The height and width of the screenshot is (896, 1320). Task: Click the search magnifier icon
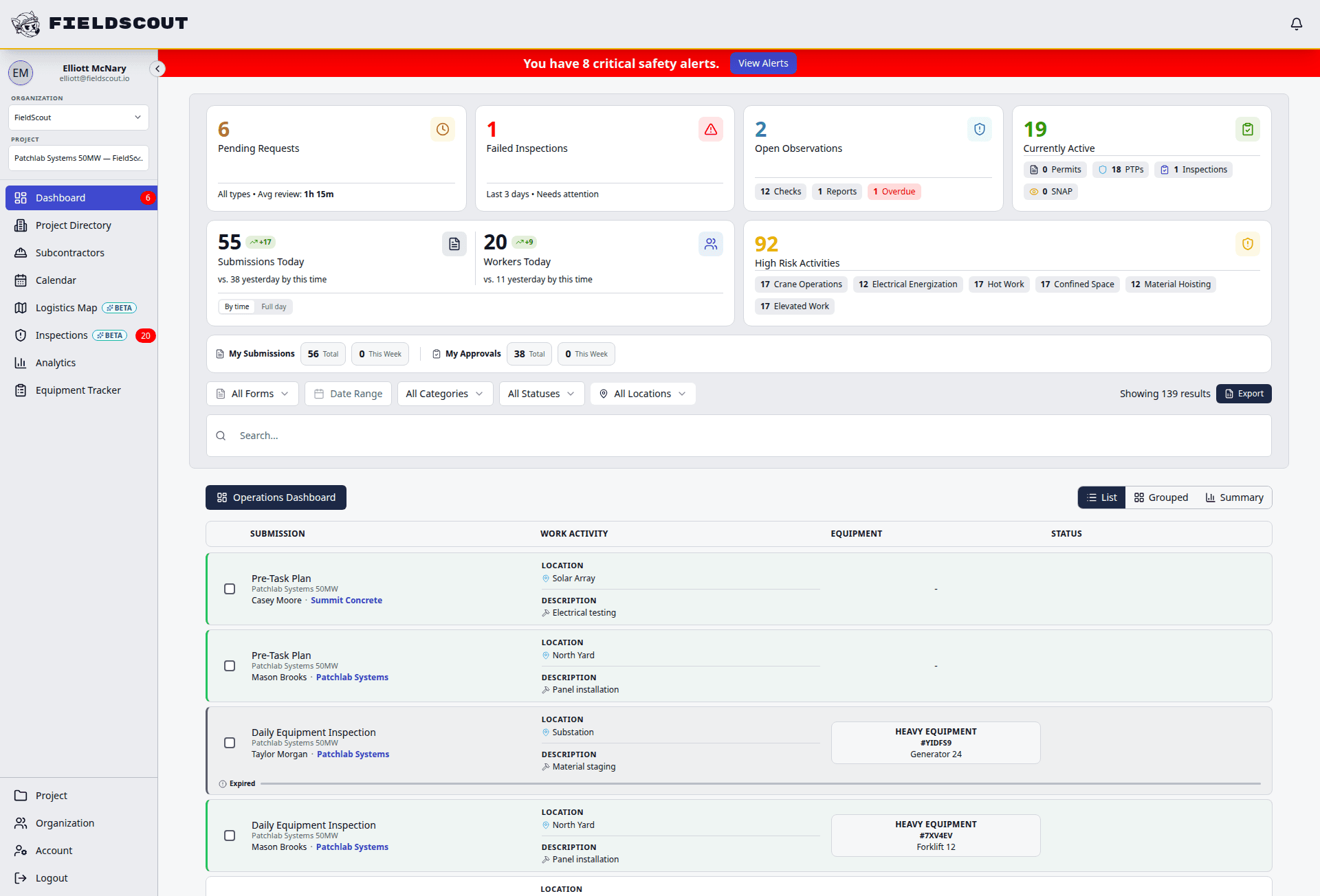(221, 436)
